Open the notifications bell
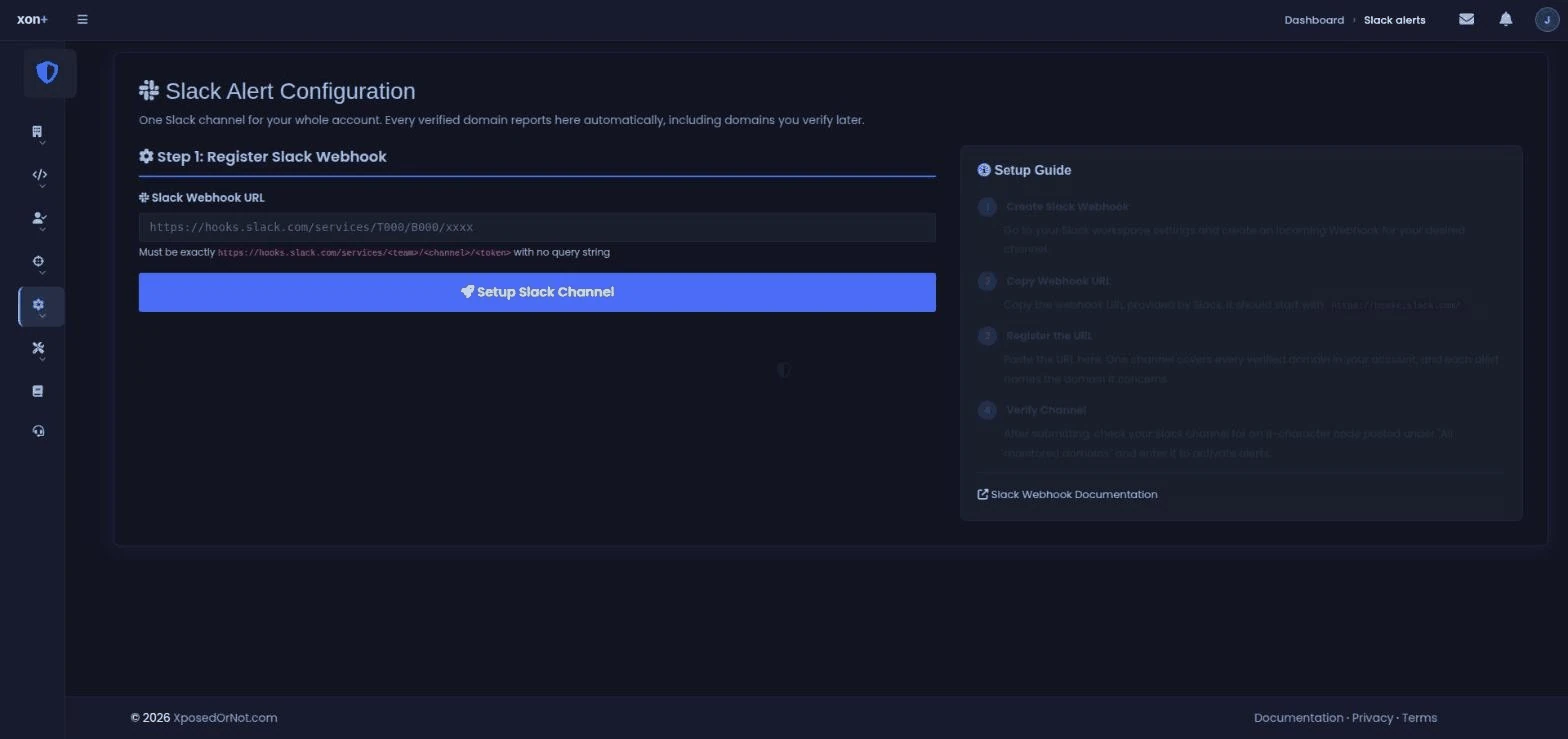The height and width of the screenshot is (739, 1568). coord(1505,19)
